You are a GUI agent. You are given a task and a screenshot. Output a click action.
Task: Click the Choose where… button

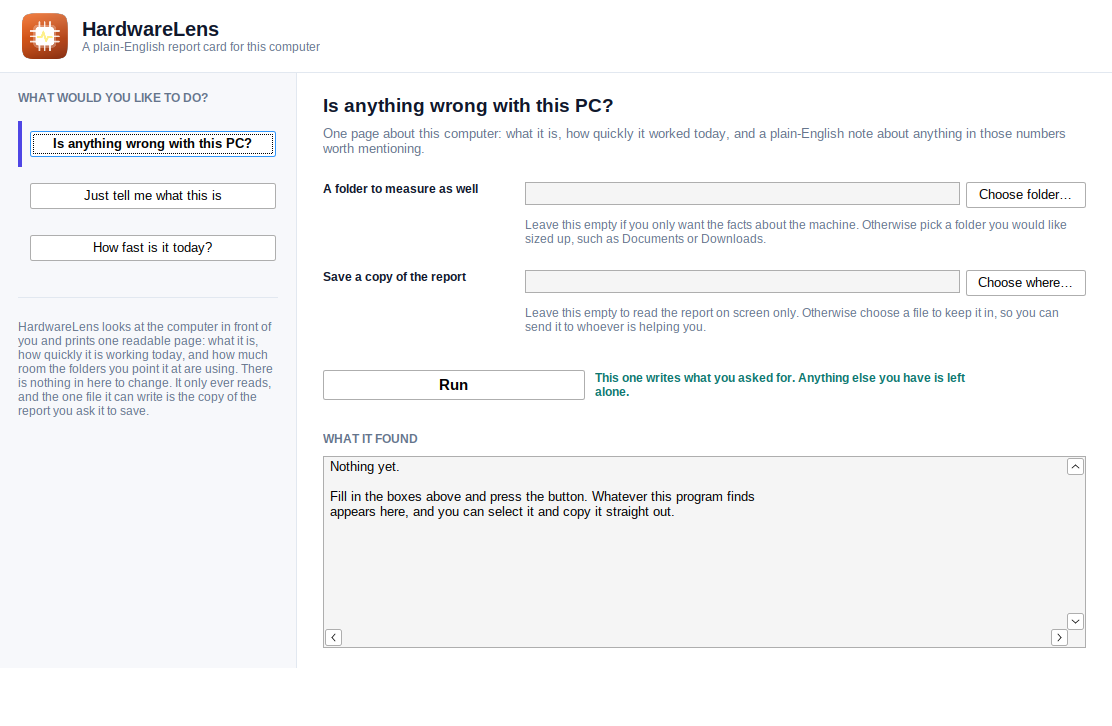(x=1025, y=283)
